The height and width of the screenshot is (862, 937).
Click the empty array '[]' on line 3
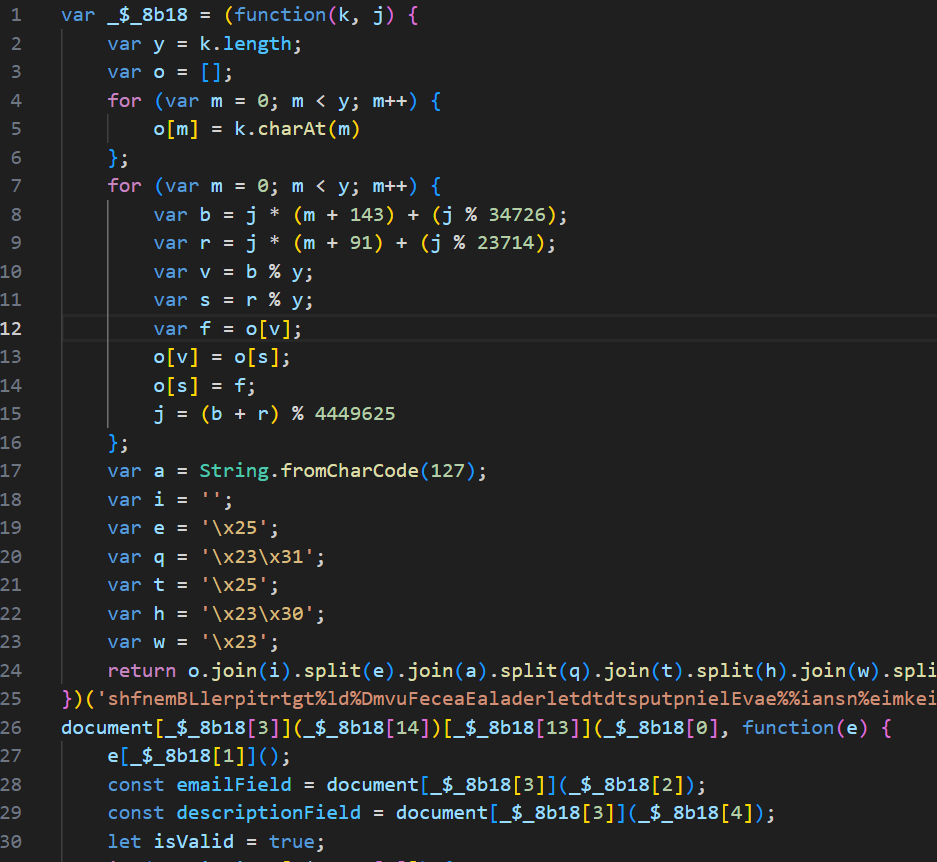(210, 72)
